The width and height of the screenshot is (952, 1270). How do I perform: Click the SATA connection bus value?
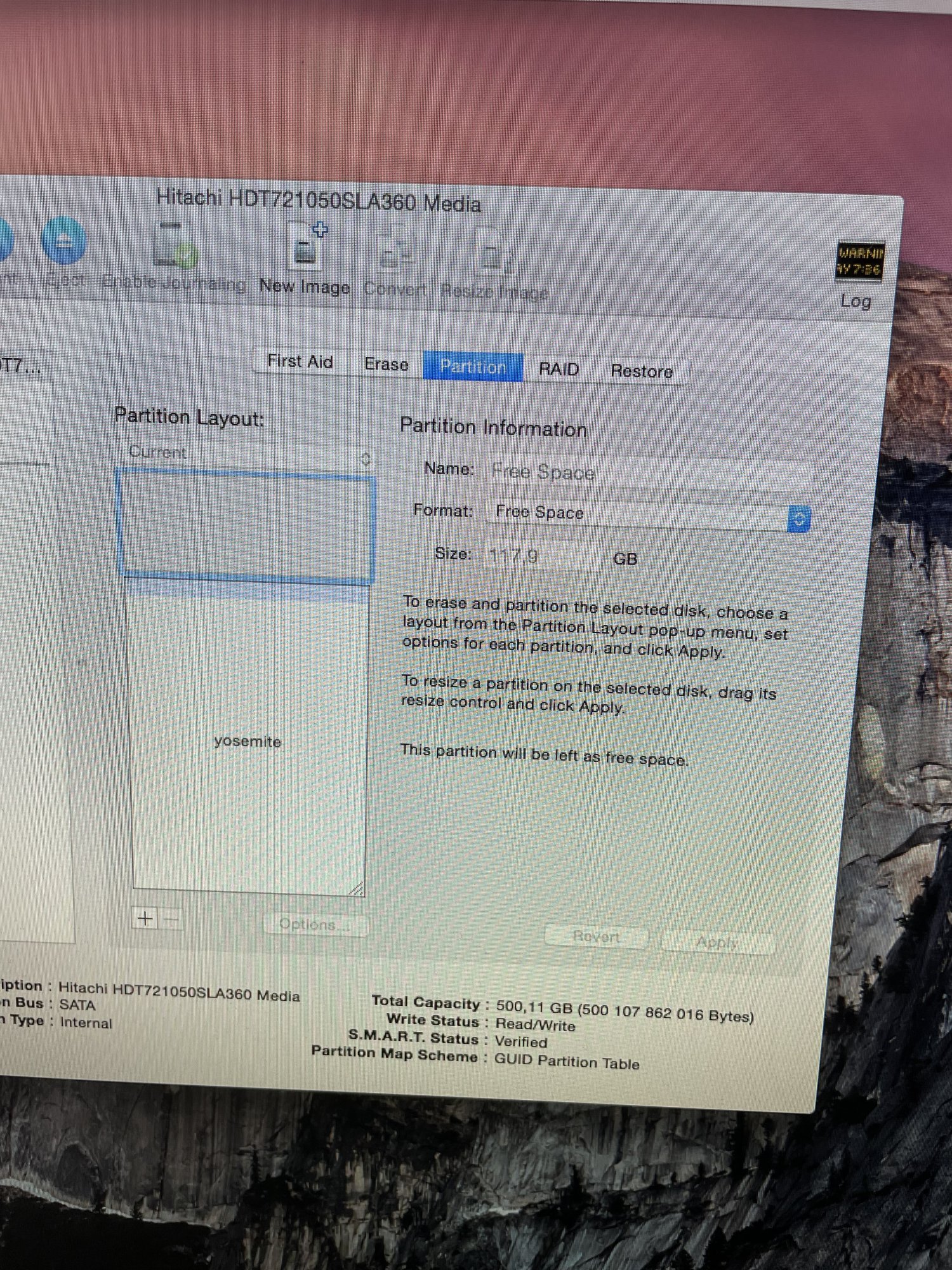[x=77, y=1005]
